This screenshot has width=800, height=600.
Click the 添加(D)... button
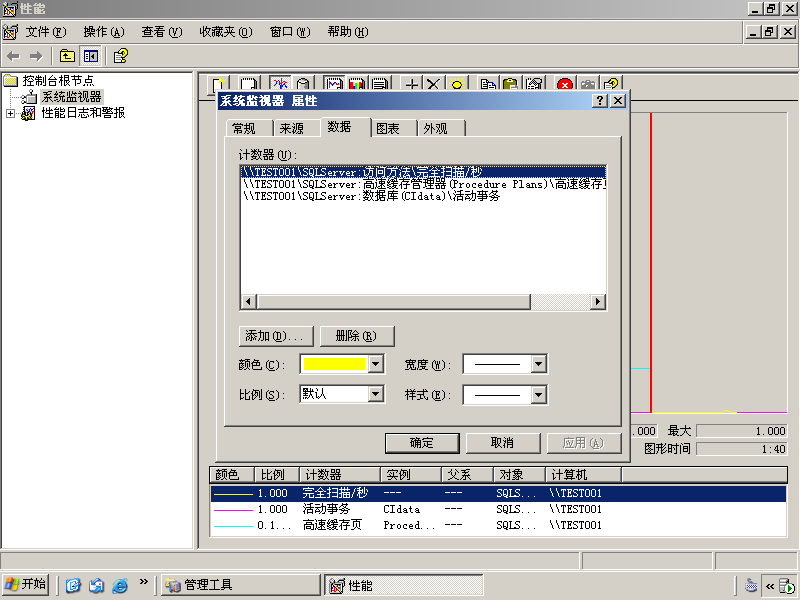point(276,336)
